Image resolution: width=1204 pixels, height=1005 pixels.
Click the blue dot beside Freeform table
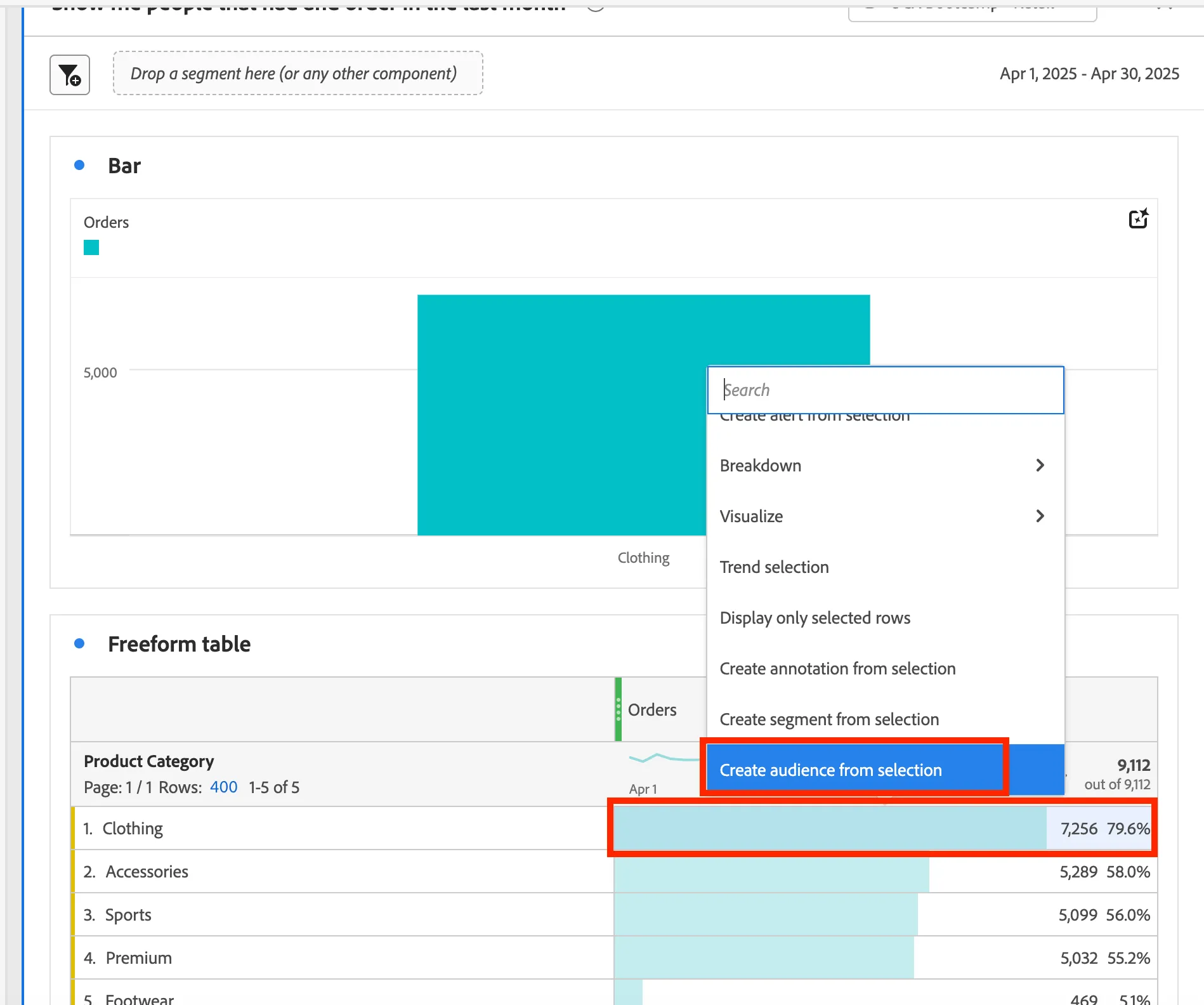[x=79, y=643]
